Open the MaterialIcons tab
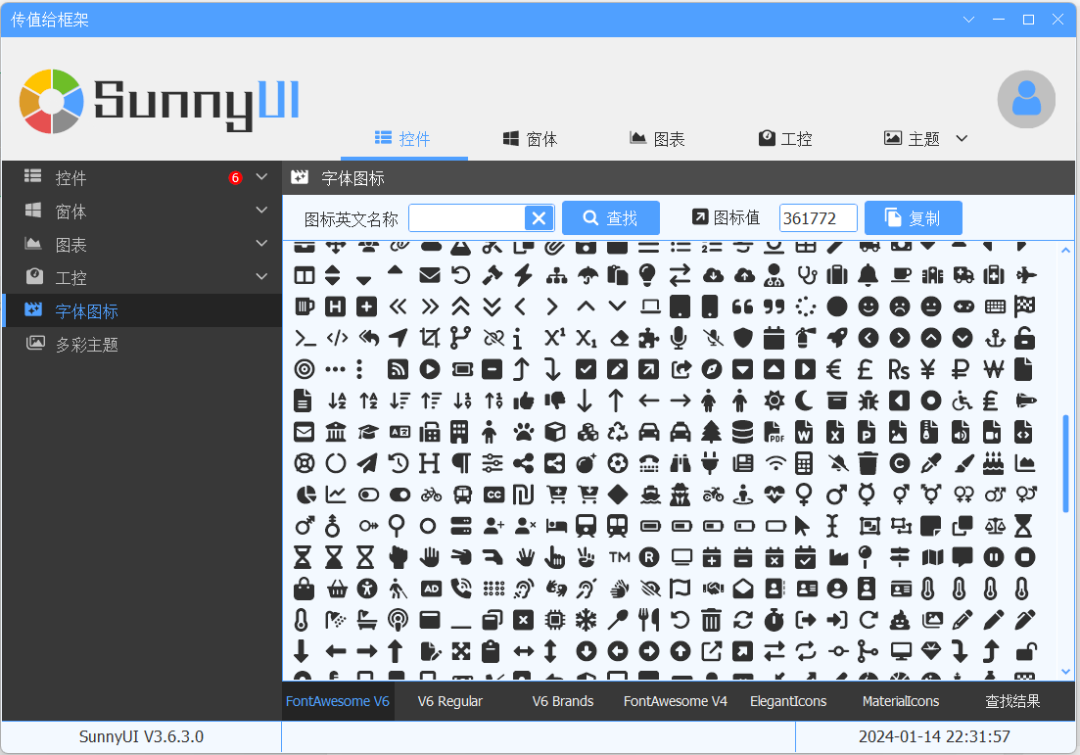 point(900,701)
